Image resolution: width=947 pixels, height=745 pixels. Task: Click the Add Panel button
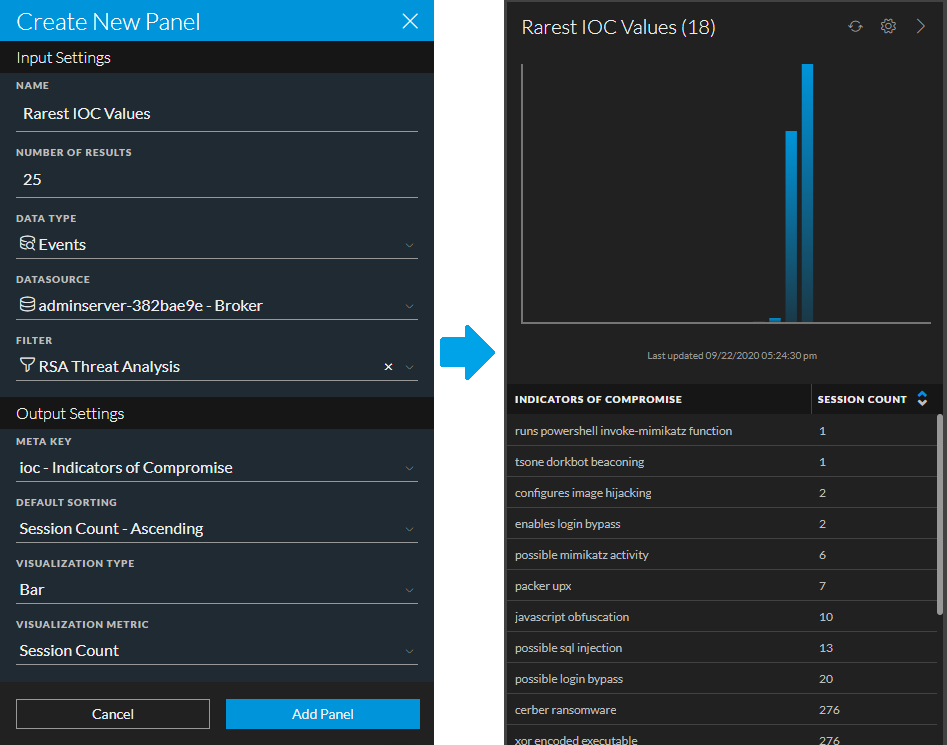[322, 714]
